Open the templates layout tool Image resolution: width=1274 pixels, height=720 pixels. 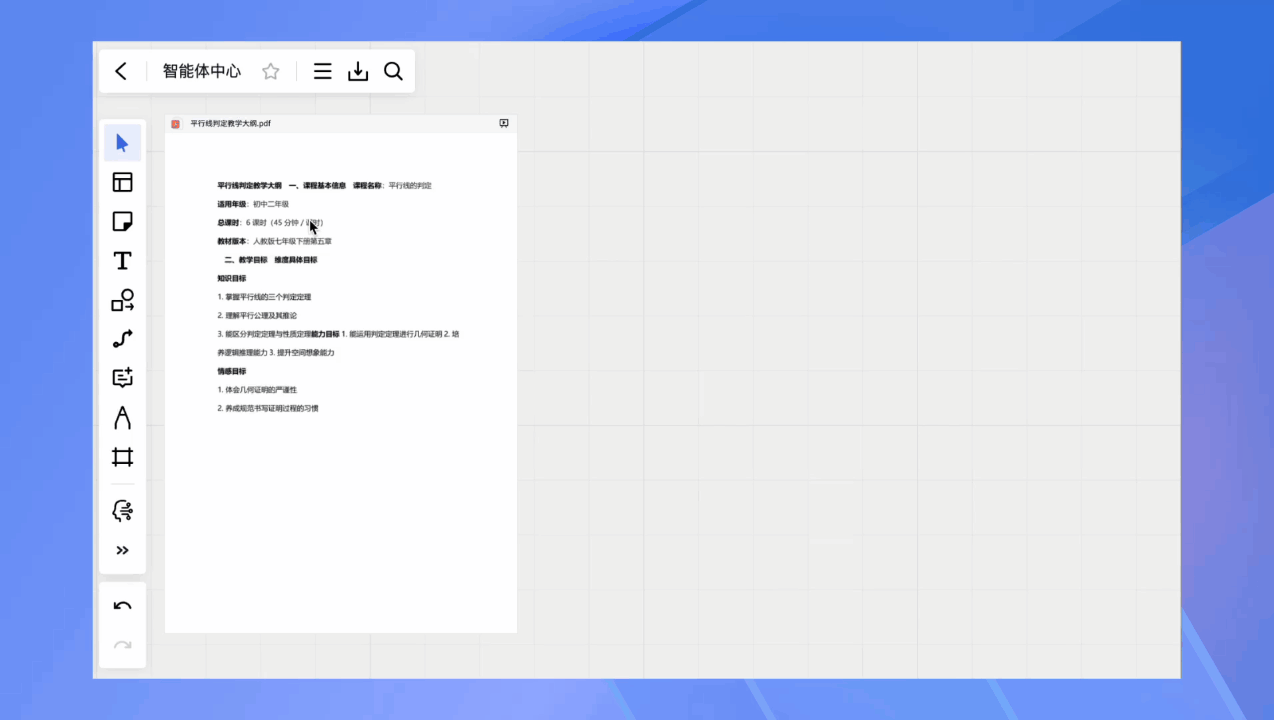(122, 182)
